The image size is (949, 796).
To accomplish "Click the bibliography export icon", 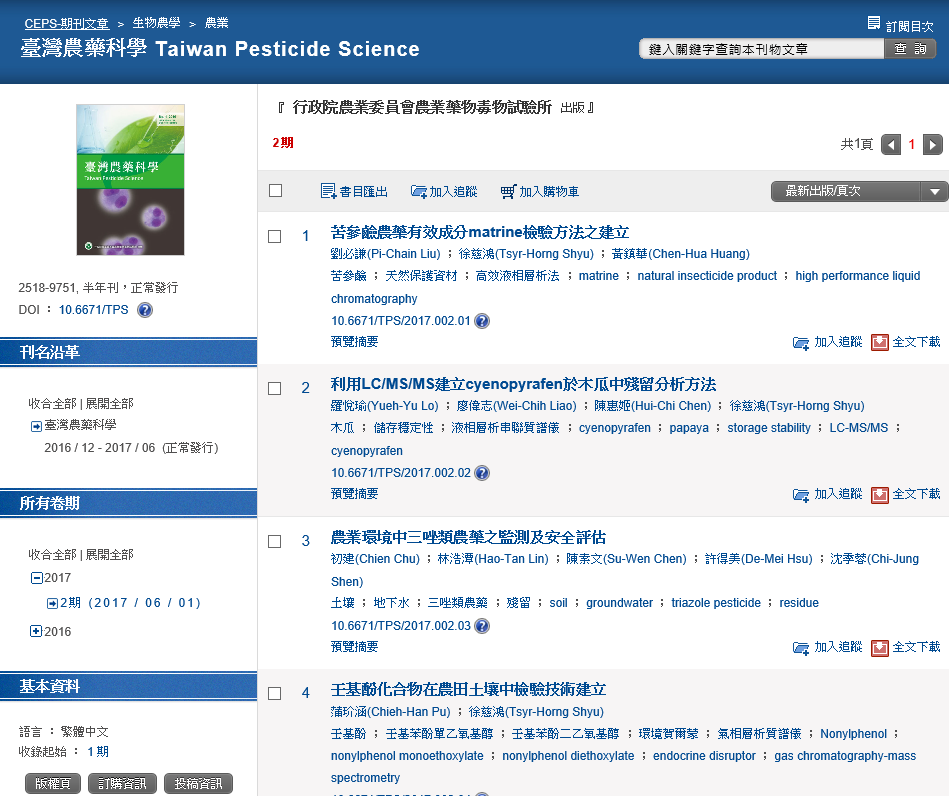I will pos(328,191).
